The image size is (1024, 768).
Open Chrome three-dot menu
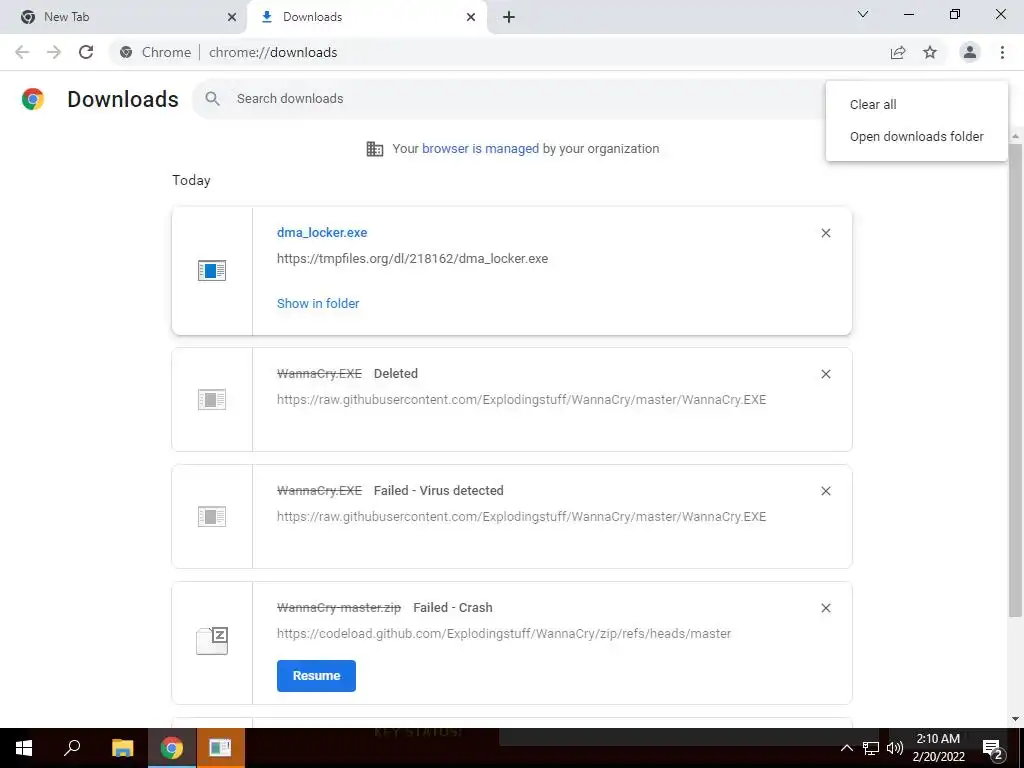tap(1002, 52)
